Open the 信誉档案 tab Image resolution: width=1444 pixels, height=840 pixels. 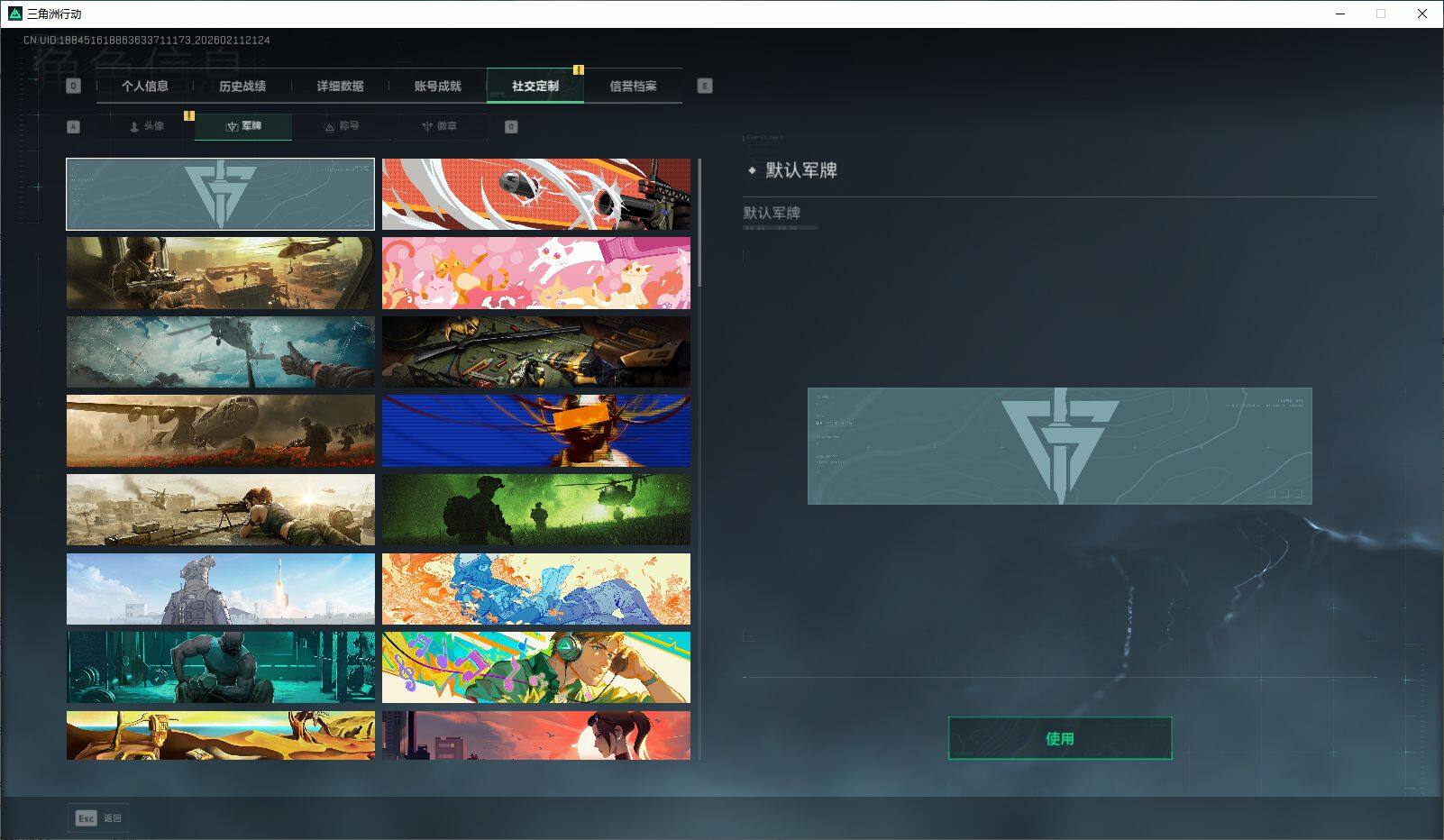pos(633,86)
